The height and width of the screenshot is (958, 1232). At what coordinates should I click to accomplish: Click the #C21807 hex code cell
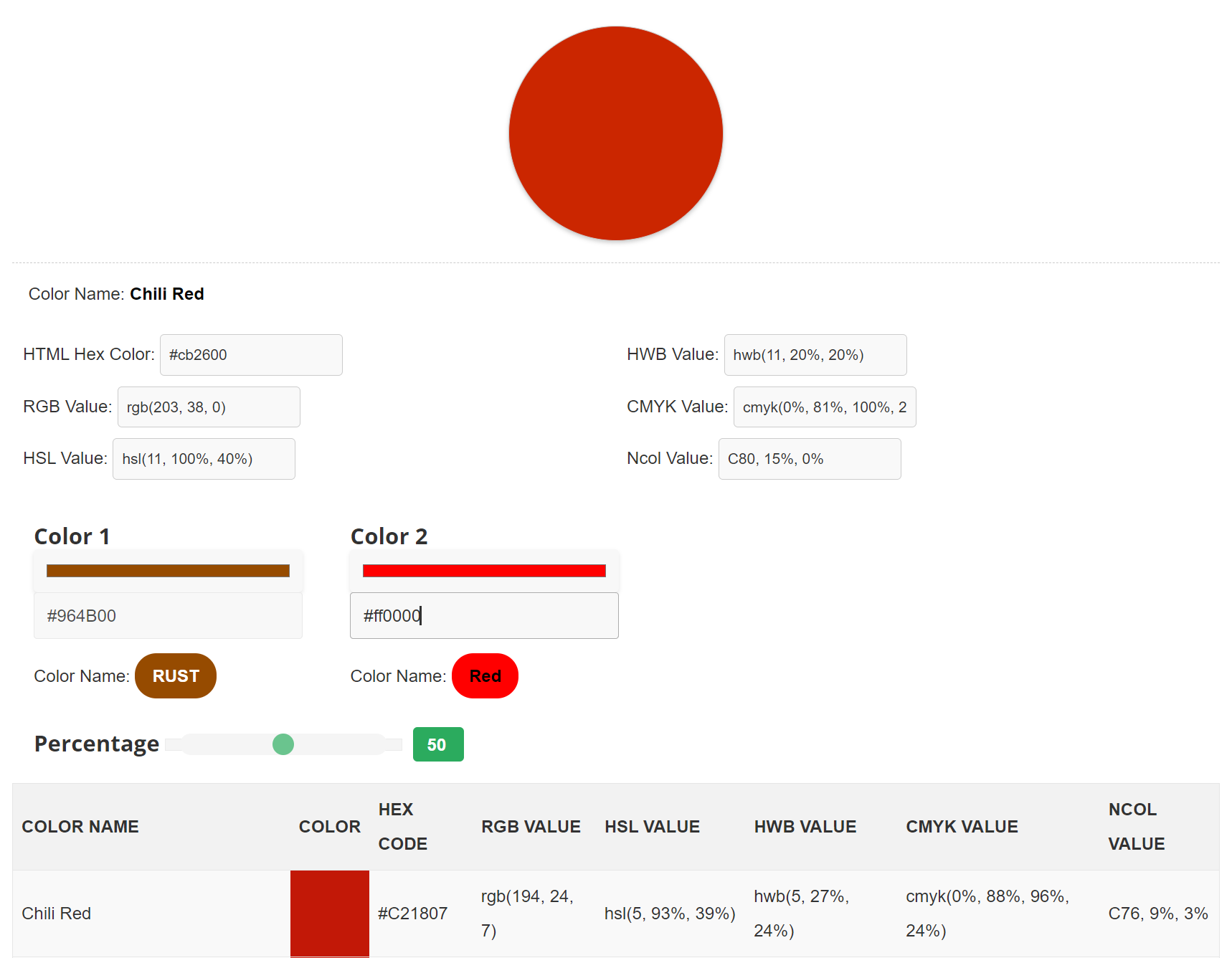pyautogui.click(x=413, y=914)
